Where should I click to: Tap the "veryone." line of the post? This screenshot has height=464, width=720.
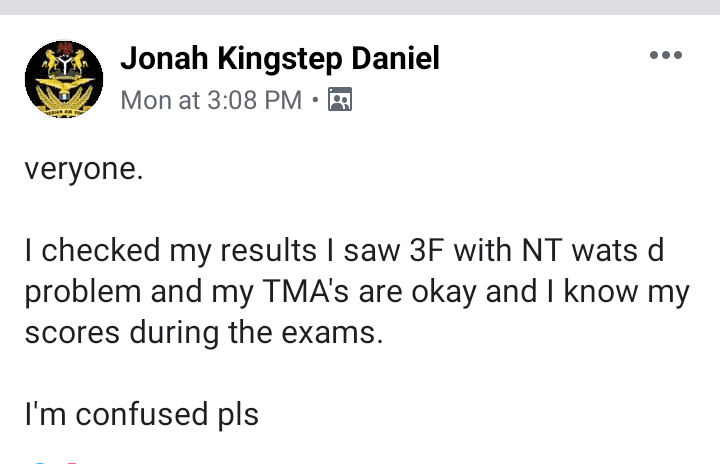coord(84,170)
